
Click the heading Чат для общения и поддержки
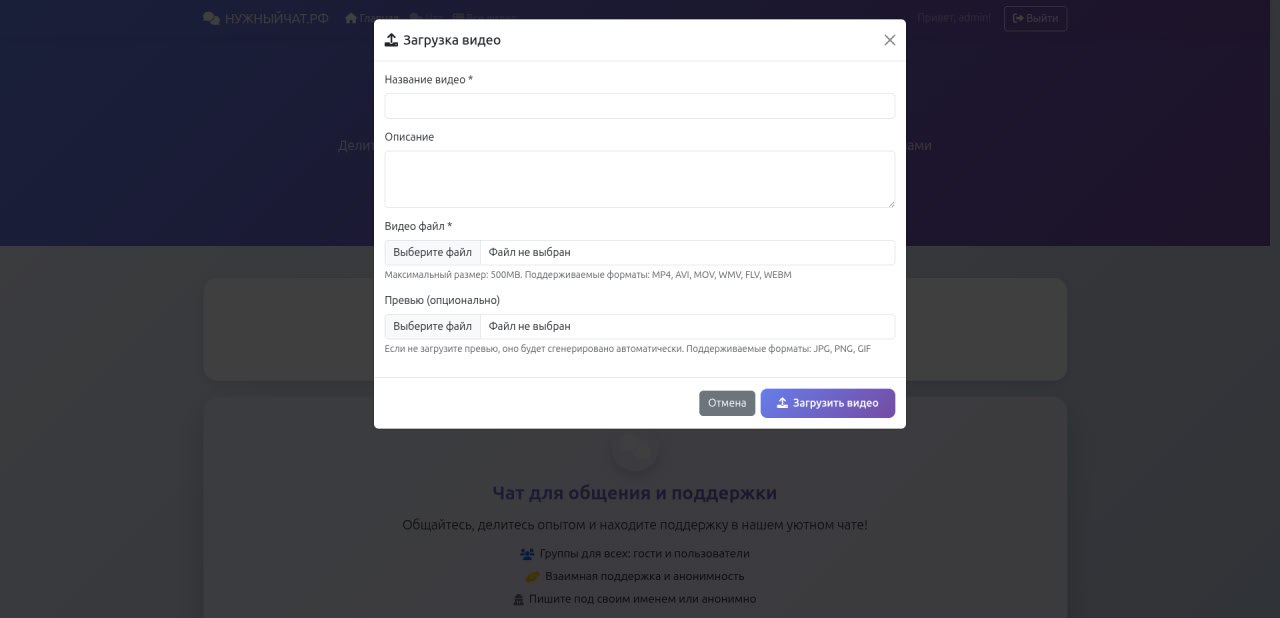634,493
